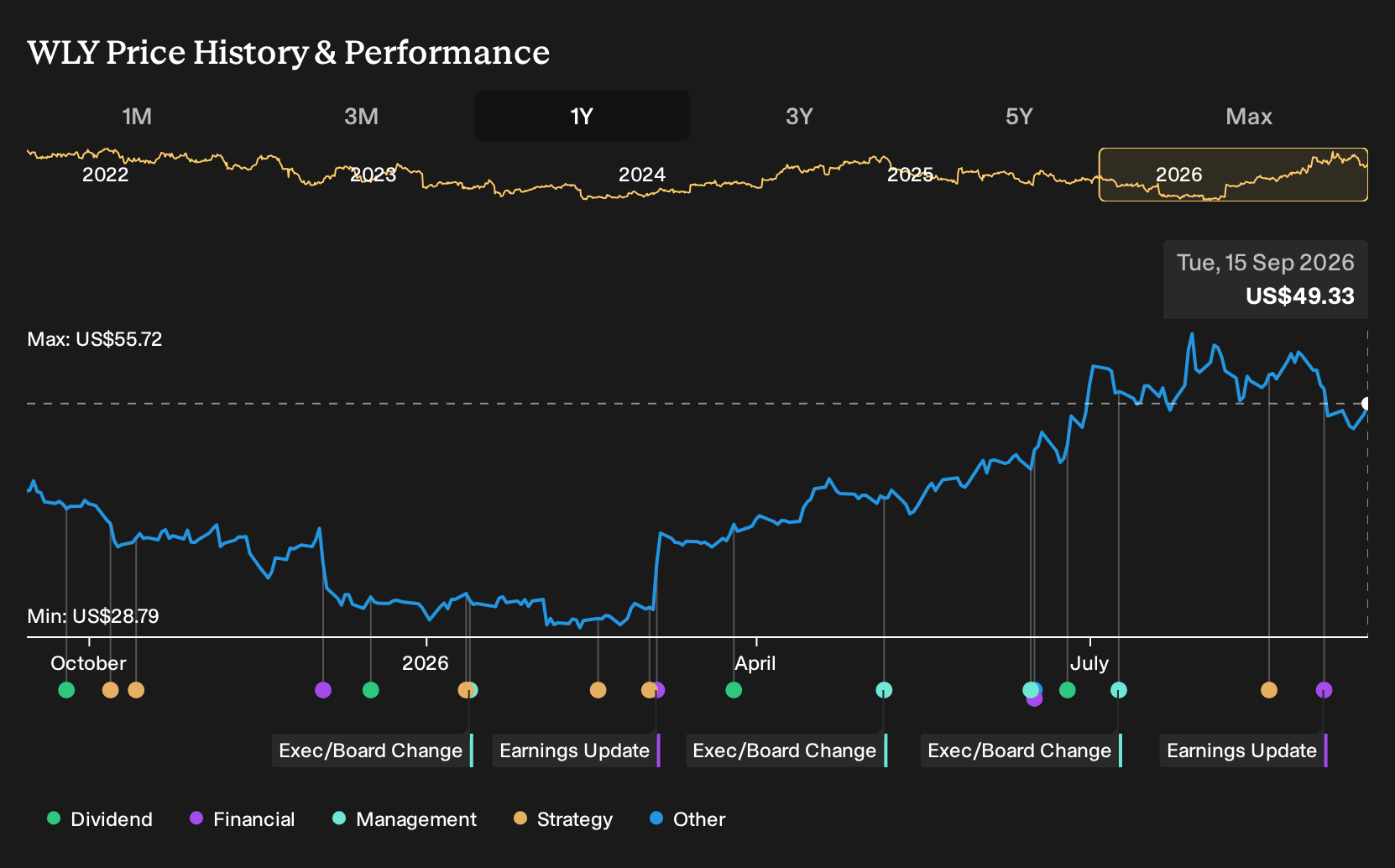
Task: Jump to 2024 in overview sparkline
Action: 642,175
